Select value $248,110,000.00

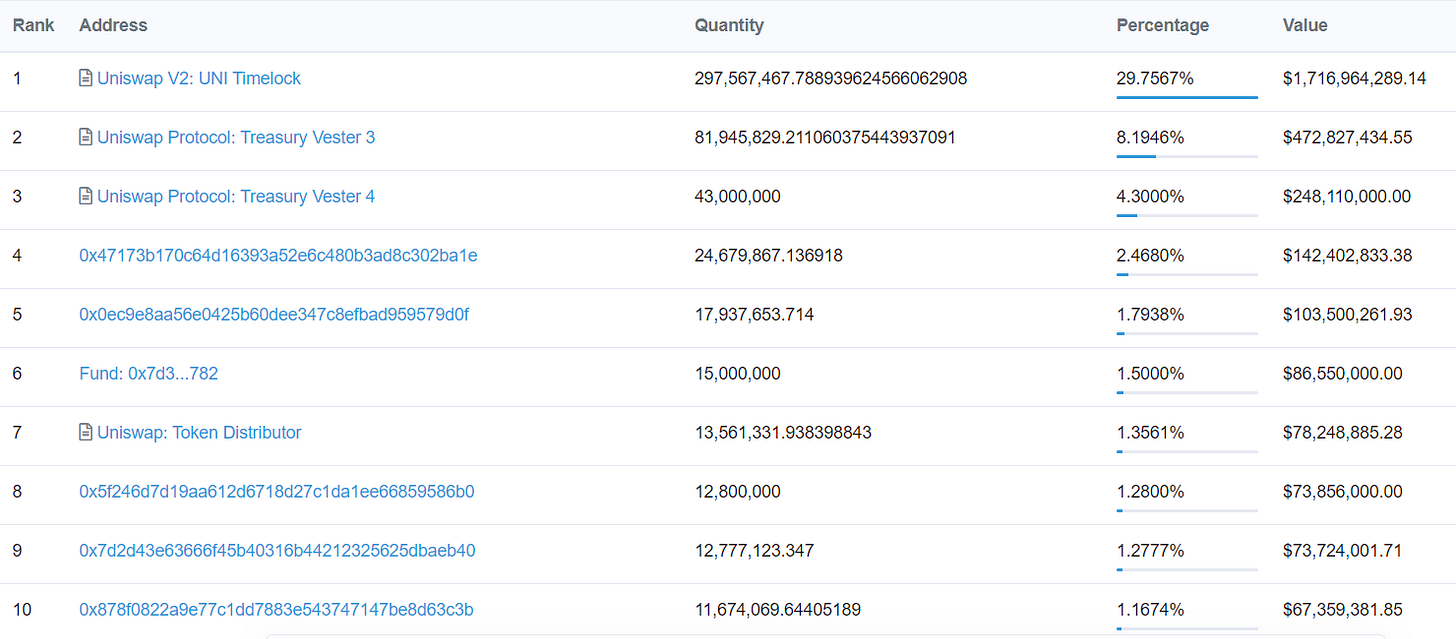click(1347, 196)
